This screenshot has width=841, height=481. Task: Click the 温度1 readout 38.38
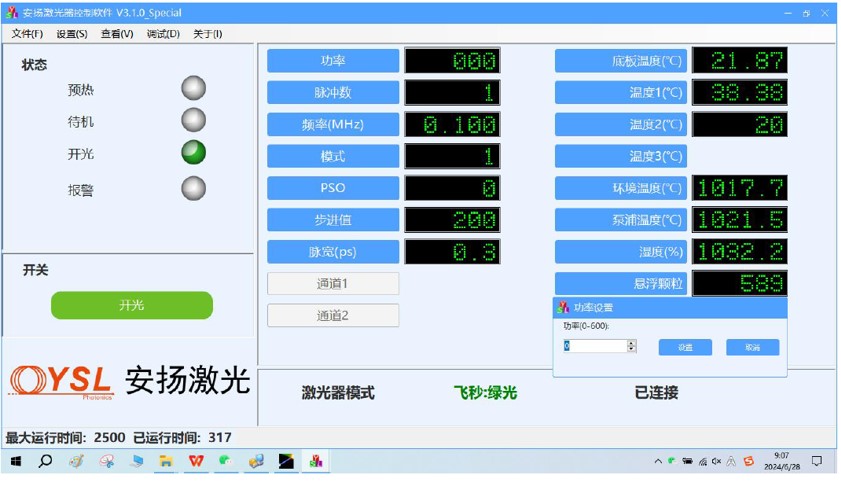740,92
